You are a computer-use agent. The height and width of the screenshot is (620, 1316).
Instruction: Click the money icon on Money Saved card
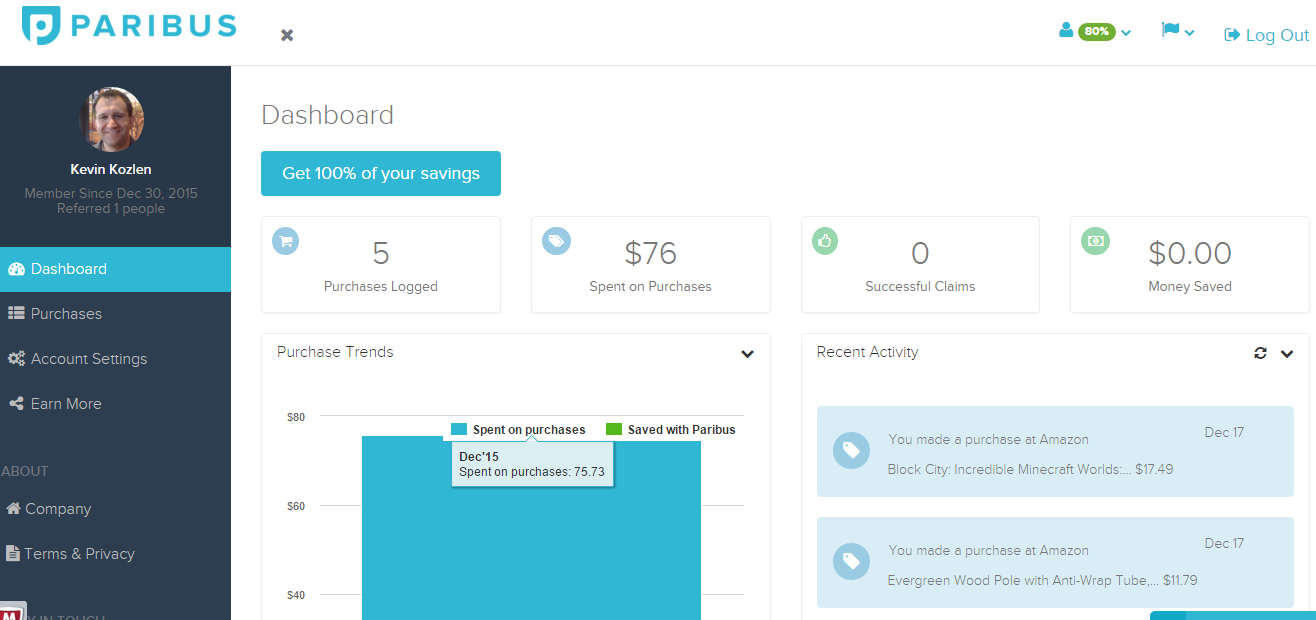[x=1094, y=240]
